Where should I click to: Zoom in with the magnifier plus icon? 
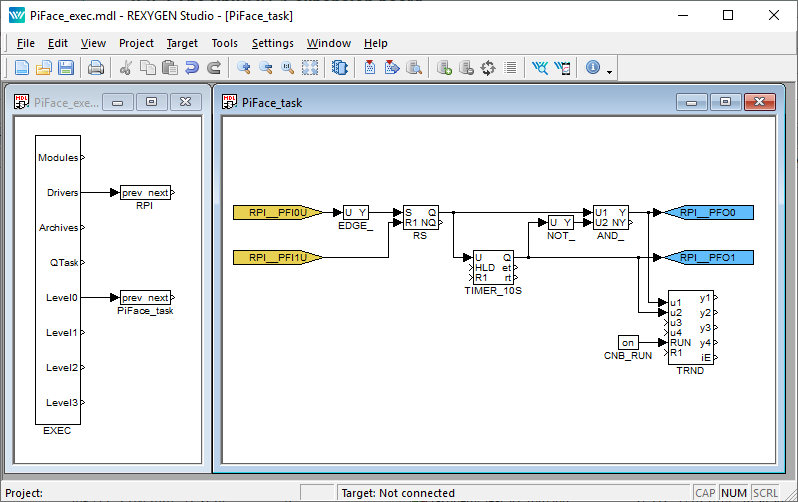point(243,68)
